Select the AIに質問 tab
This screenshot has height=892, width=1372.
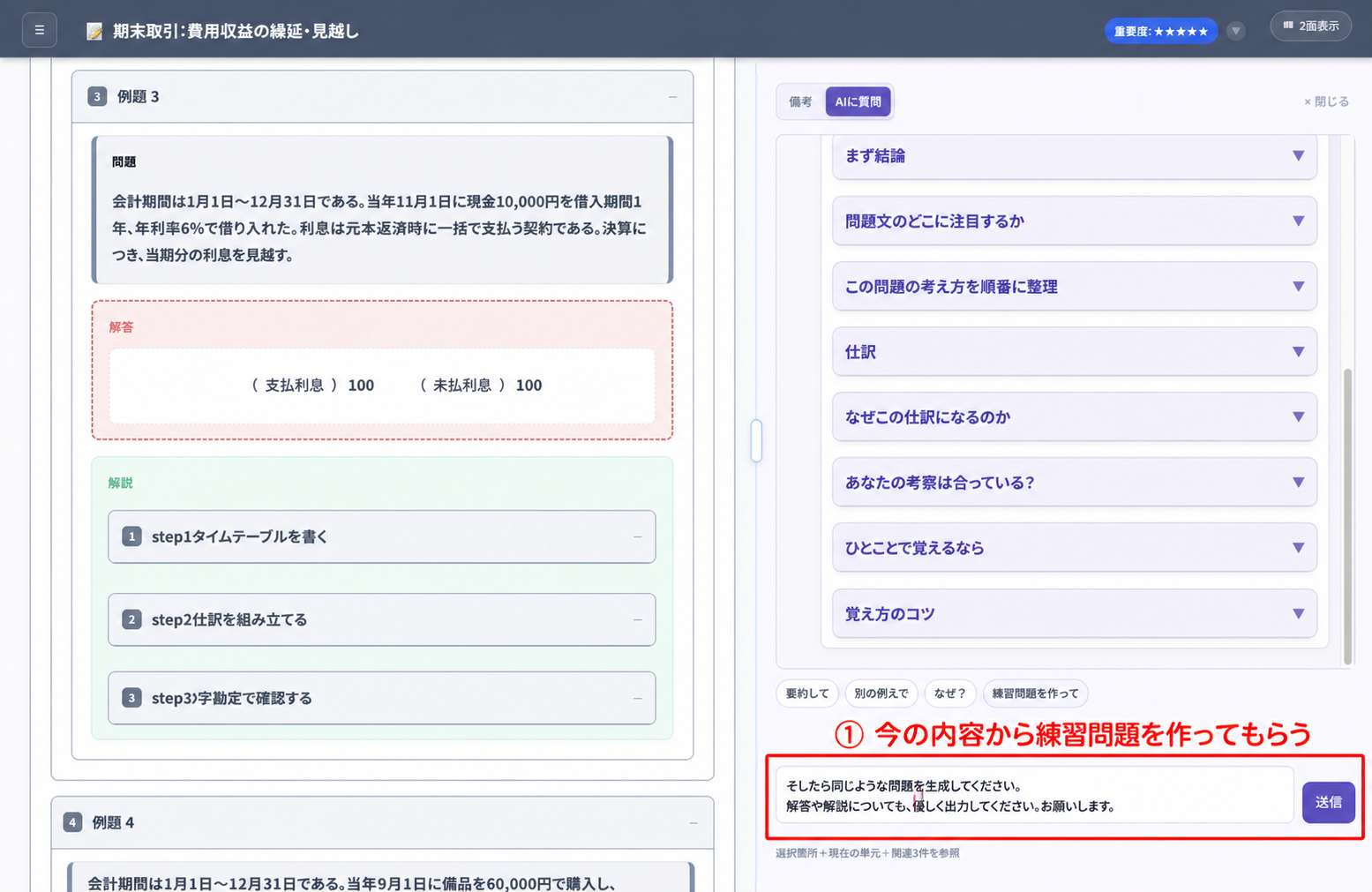(858, 101)
